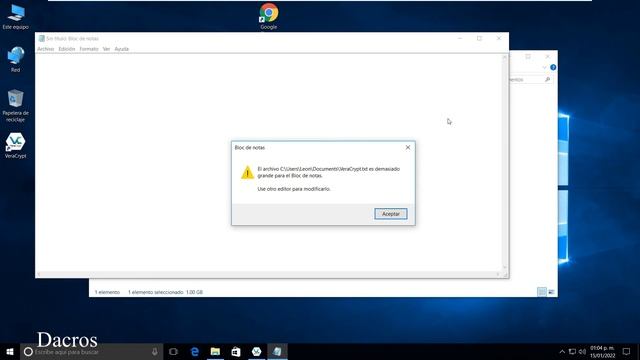Click the Notepad scroll up arrow
The width and height of the screenshot is (640, 360).
(x=505, y=57)
